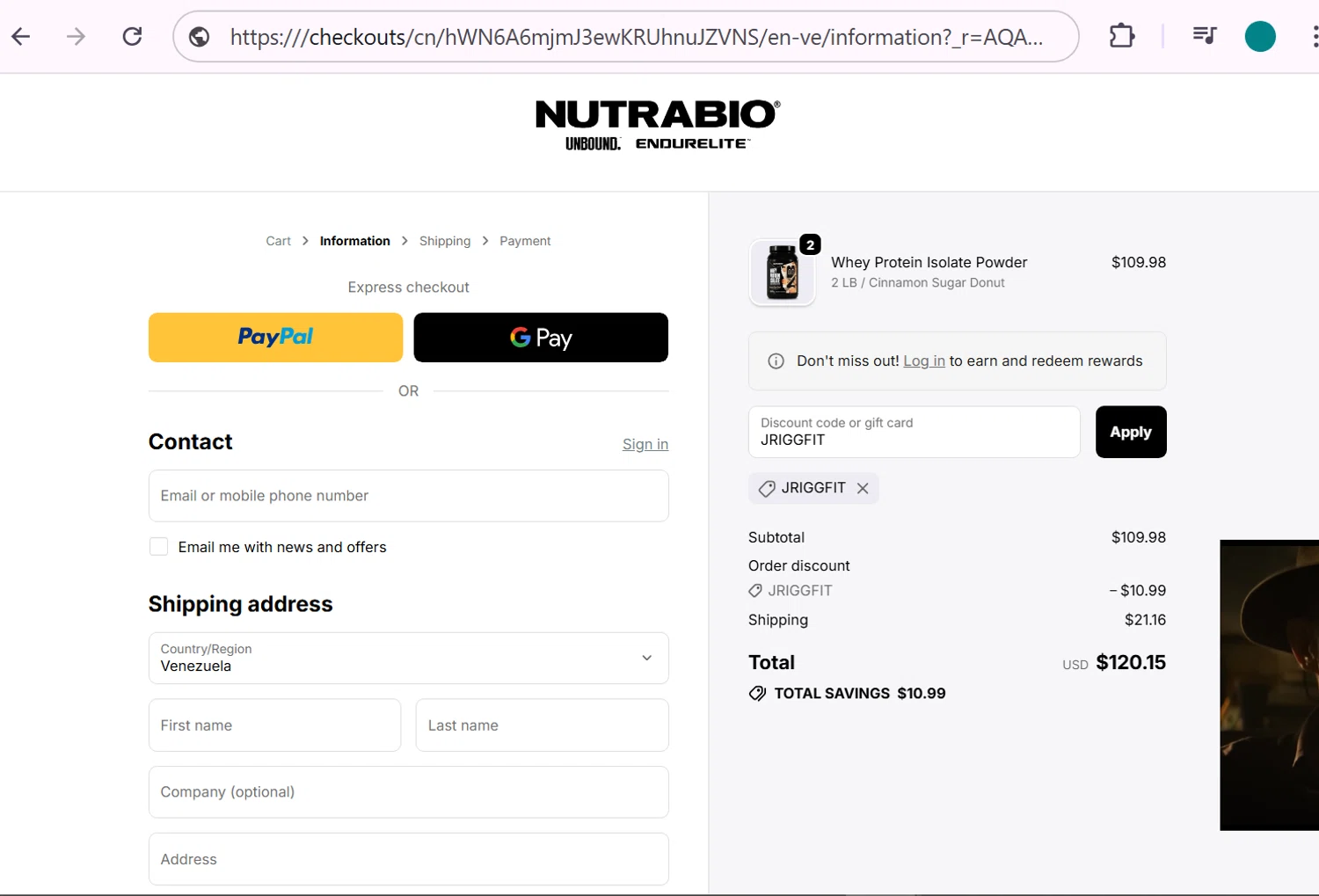This screenshot has height=896, width=1319.
Task: Open the media control icon in toolbar
Action: (1204, 36)
